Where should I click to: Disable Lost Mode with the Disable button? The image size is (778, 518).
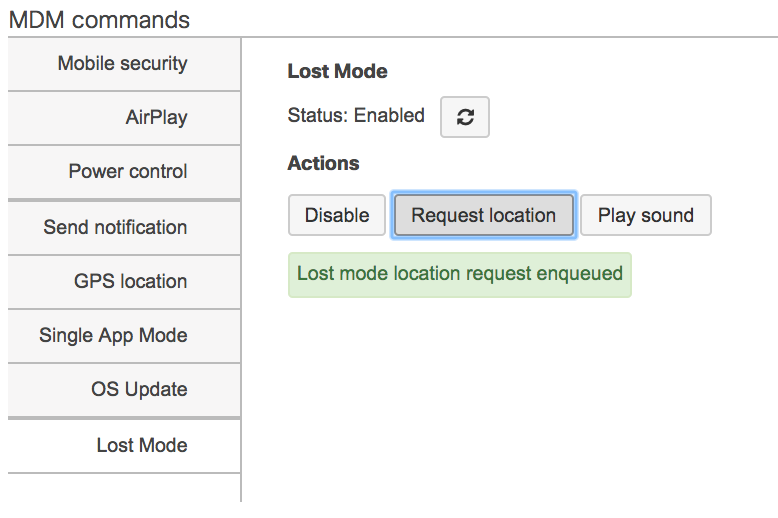coord(337,215)
